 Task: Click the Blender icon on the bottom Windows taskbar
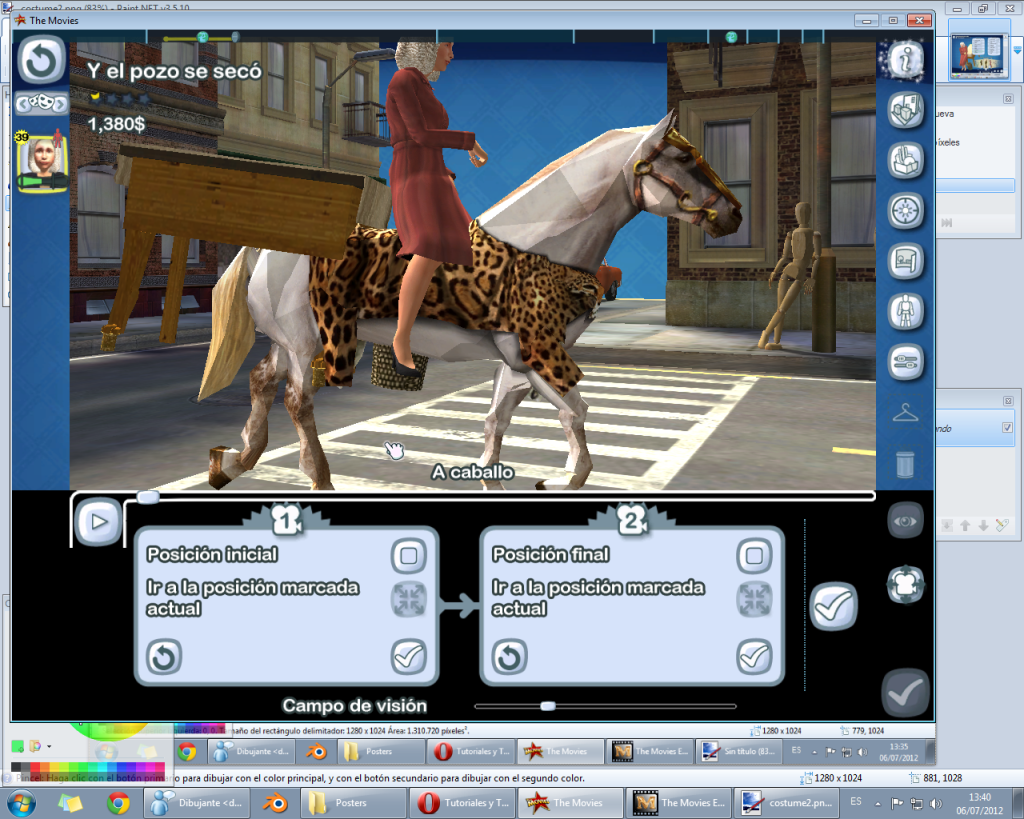pos(276,803)
